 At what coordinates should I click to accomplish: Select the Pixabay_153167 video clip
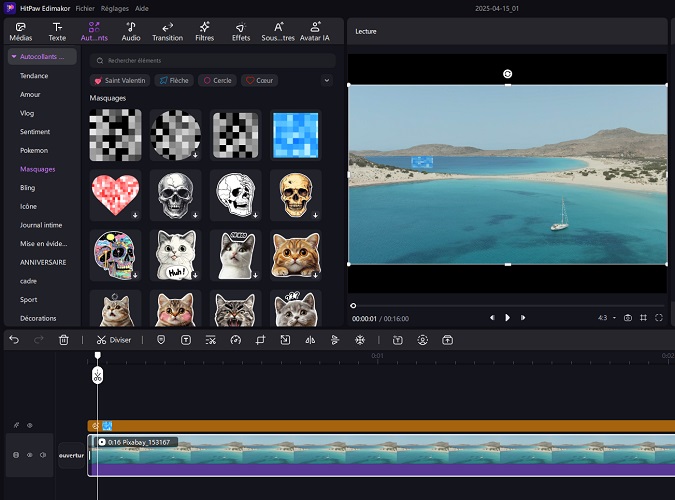click(x=381, y=456)
